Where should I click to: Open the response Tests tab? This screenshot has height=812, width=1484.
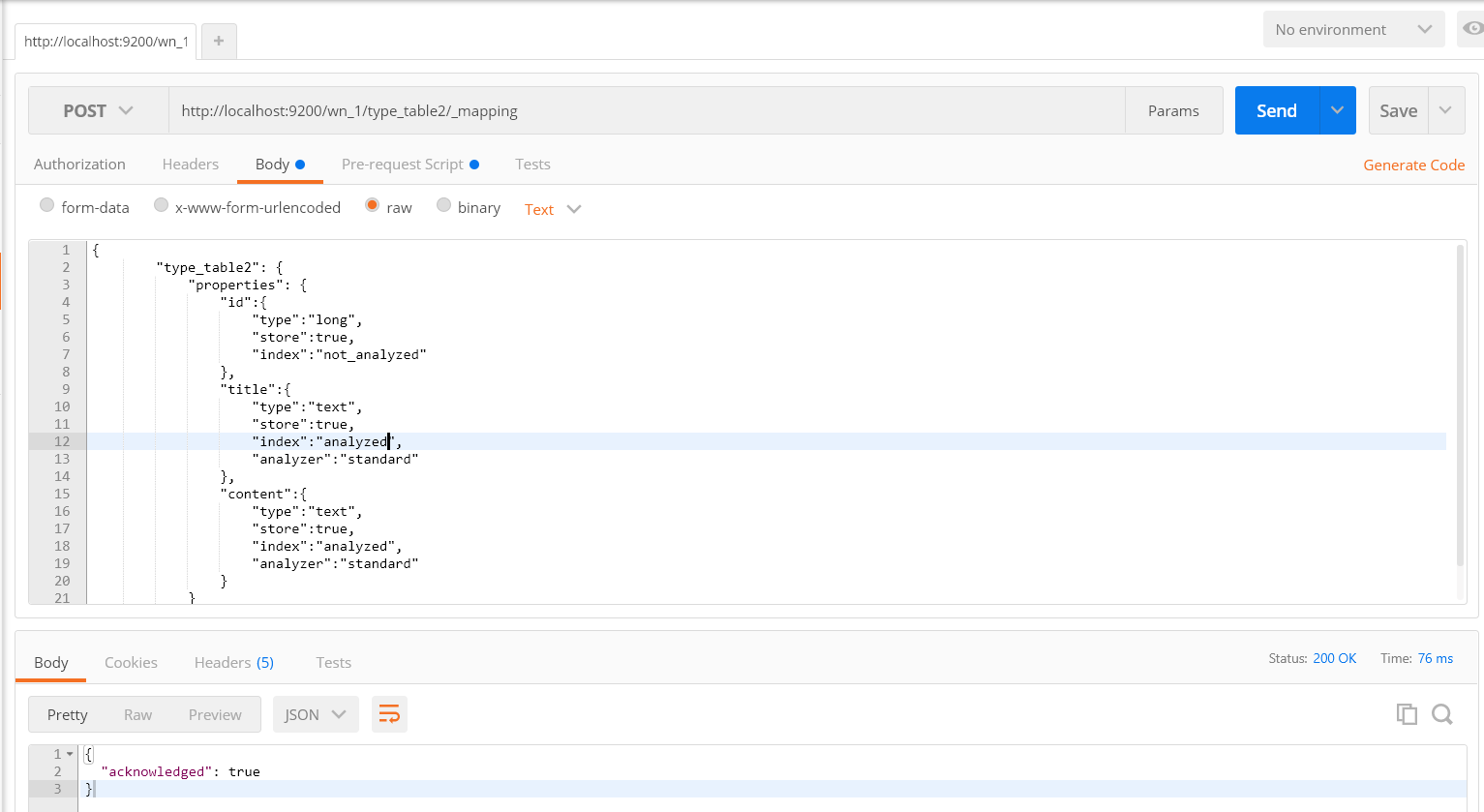(334, 663)
